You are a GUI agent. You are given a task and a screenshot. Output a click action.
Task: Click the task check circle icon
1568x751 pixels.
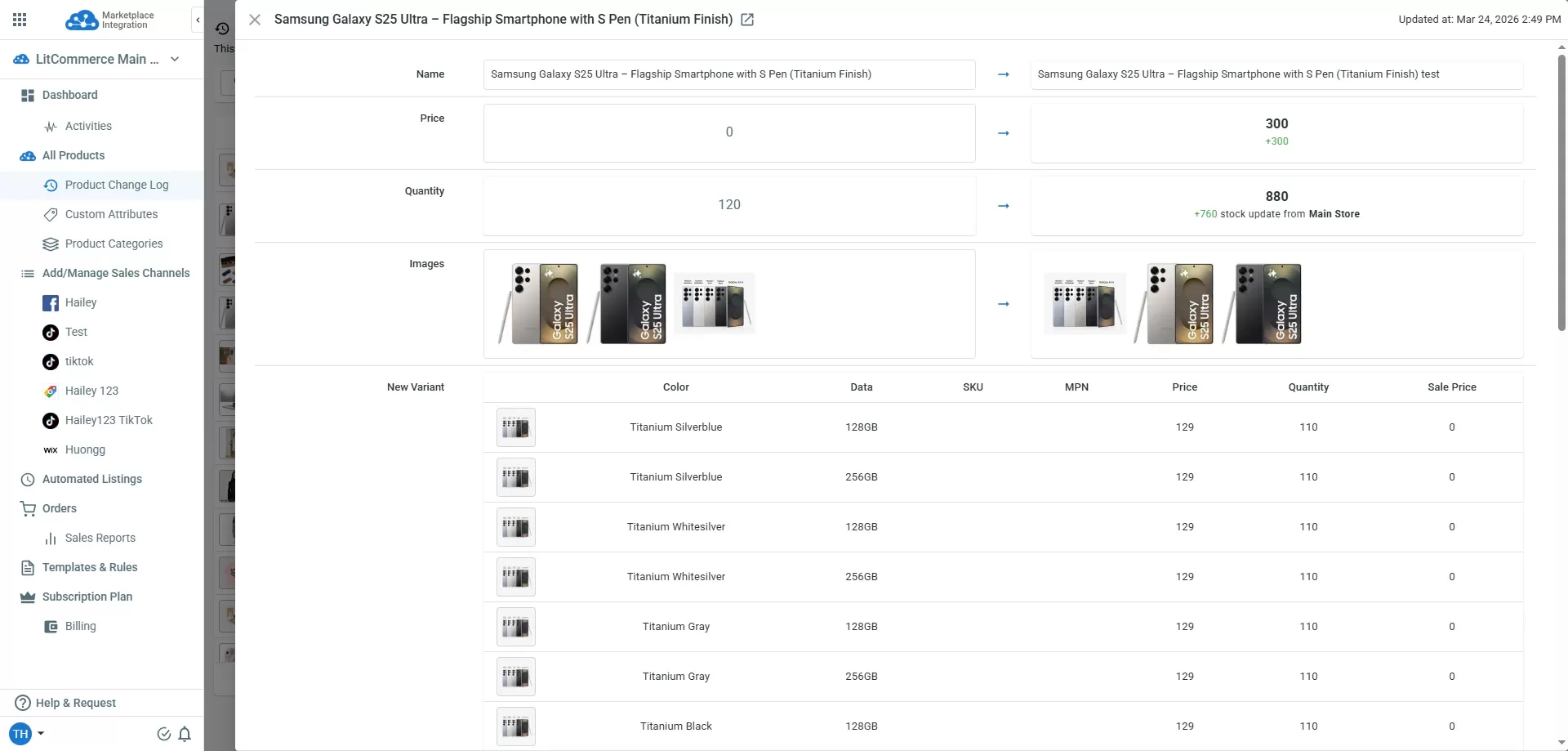163,734
